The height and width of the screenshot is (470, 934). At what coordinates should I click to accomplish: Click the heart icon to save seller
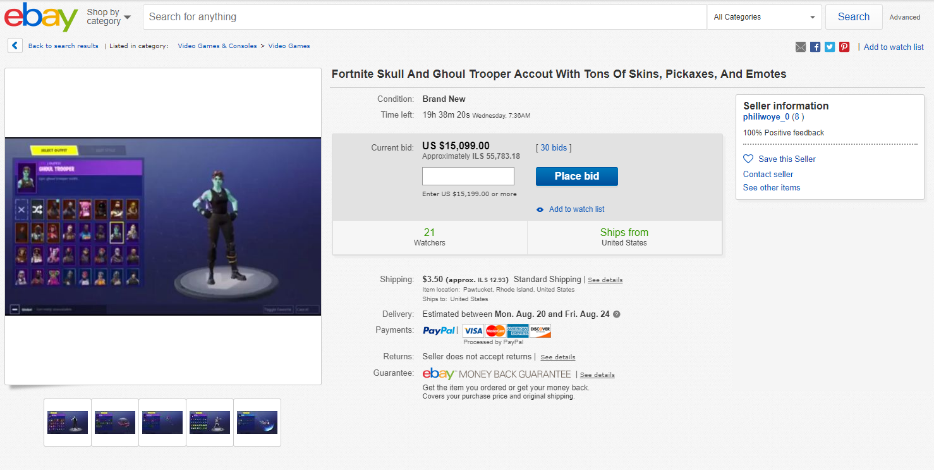coord(748,159)
